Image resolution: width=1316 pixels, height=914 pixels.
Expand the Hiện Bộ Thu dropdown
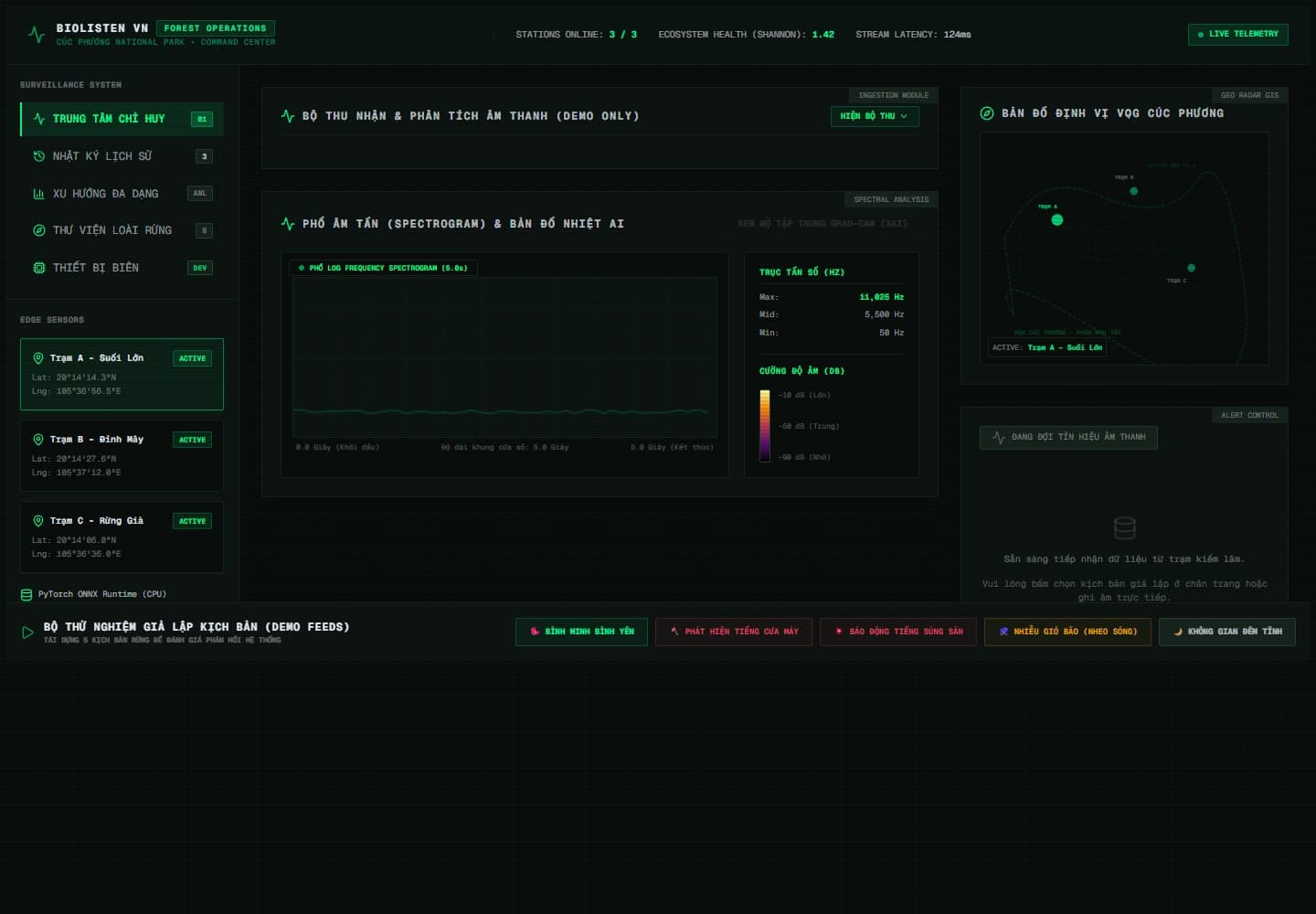pos(875,116)
